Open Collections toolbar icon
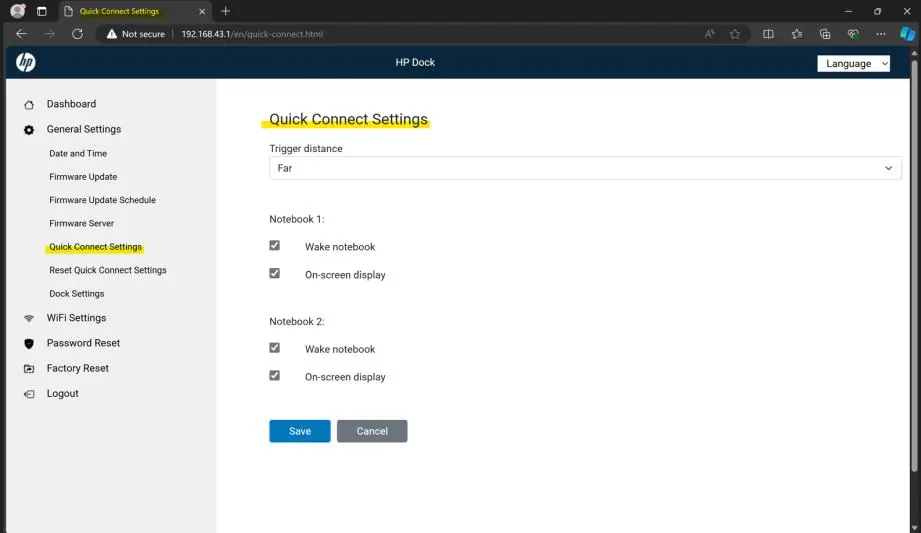This screenshot has height=533, width=921. (825, 34)
